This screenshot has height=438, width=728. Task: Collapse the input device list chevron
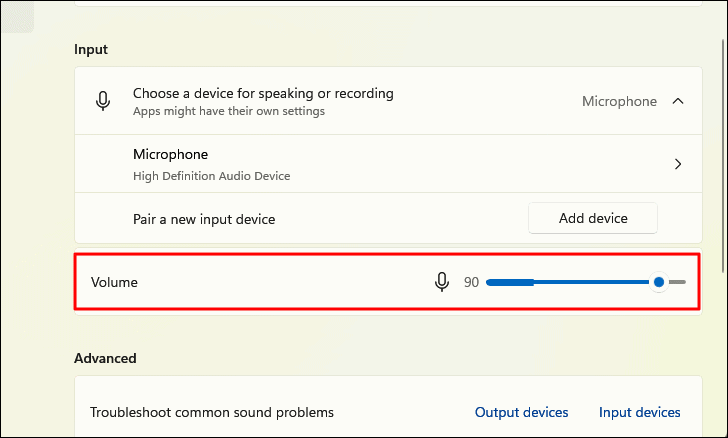(x=678, y=101)
